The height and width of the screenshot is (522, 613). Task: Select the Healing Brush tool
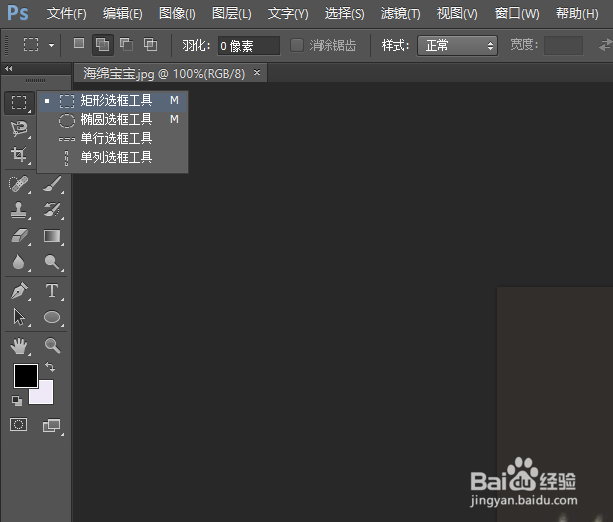[x=19, y=184]
